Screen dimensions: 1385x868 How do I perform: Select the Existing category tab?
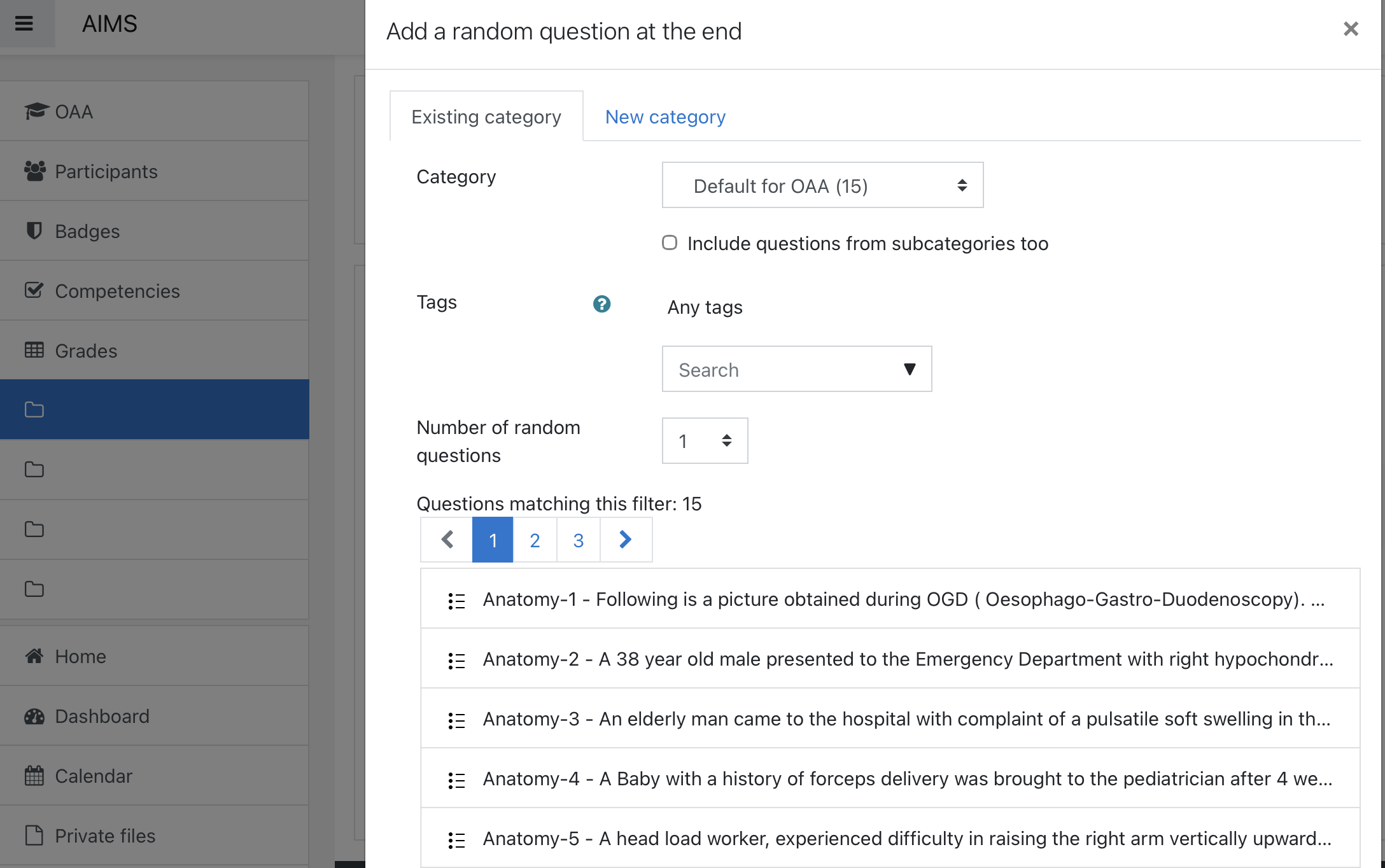coord(486,116)
